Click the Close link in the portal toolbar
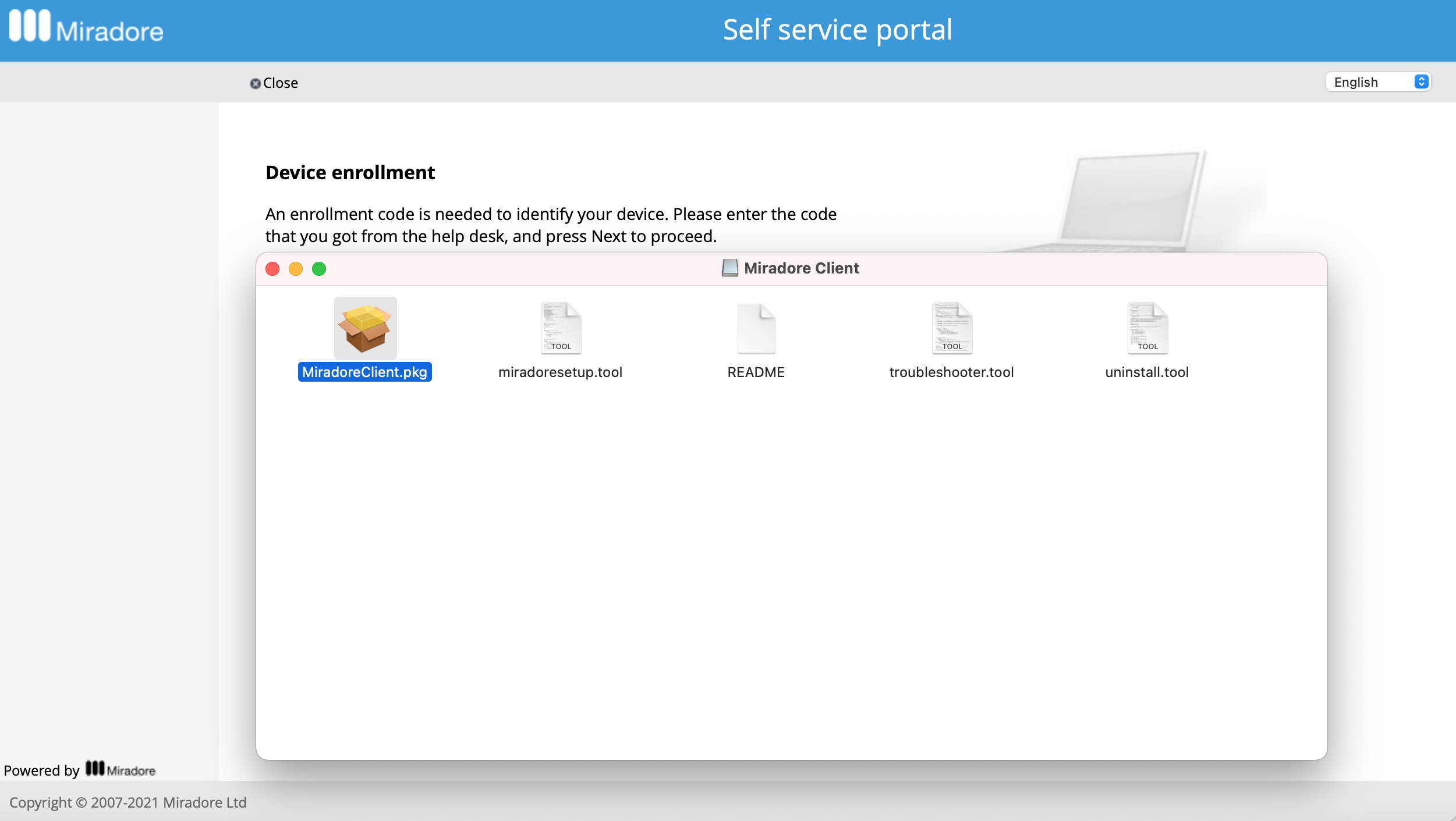1456x821 pixels. coord(274,83)
